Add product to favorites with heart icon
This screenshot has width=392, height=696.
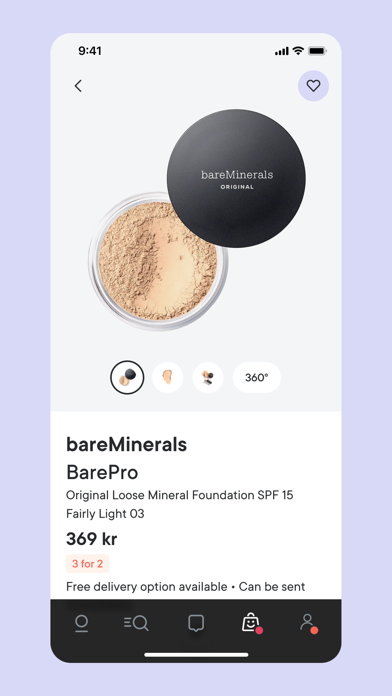pos(313,86)
